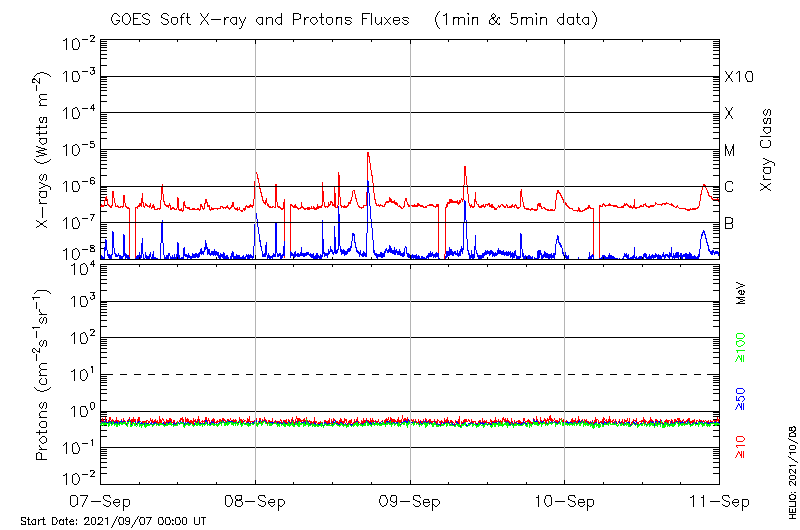Select the B class label on the right axis
This screenshot has width=800, height=530.
point(730,222)
